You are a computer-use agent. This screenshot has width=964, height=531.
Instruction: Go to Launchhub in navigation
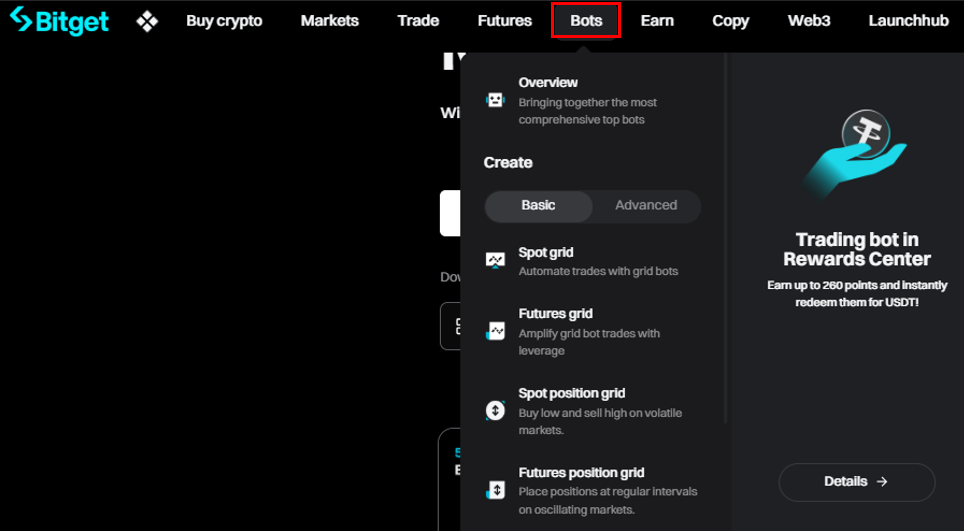tap(908, 20)
